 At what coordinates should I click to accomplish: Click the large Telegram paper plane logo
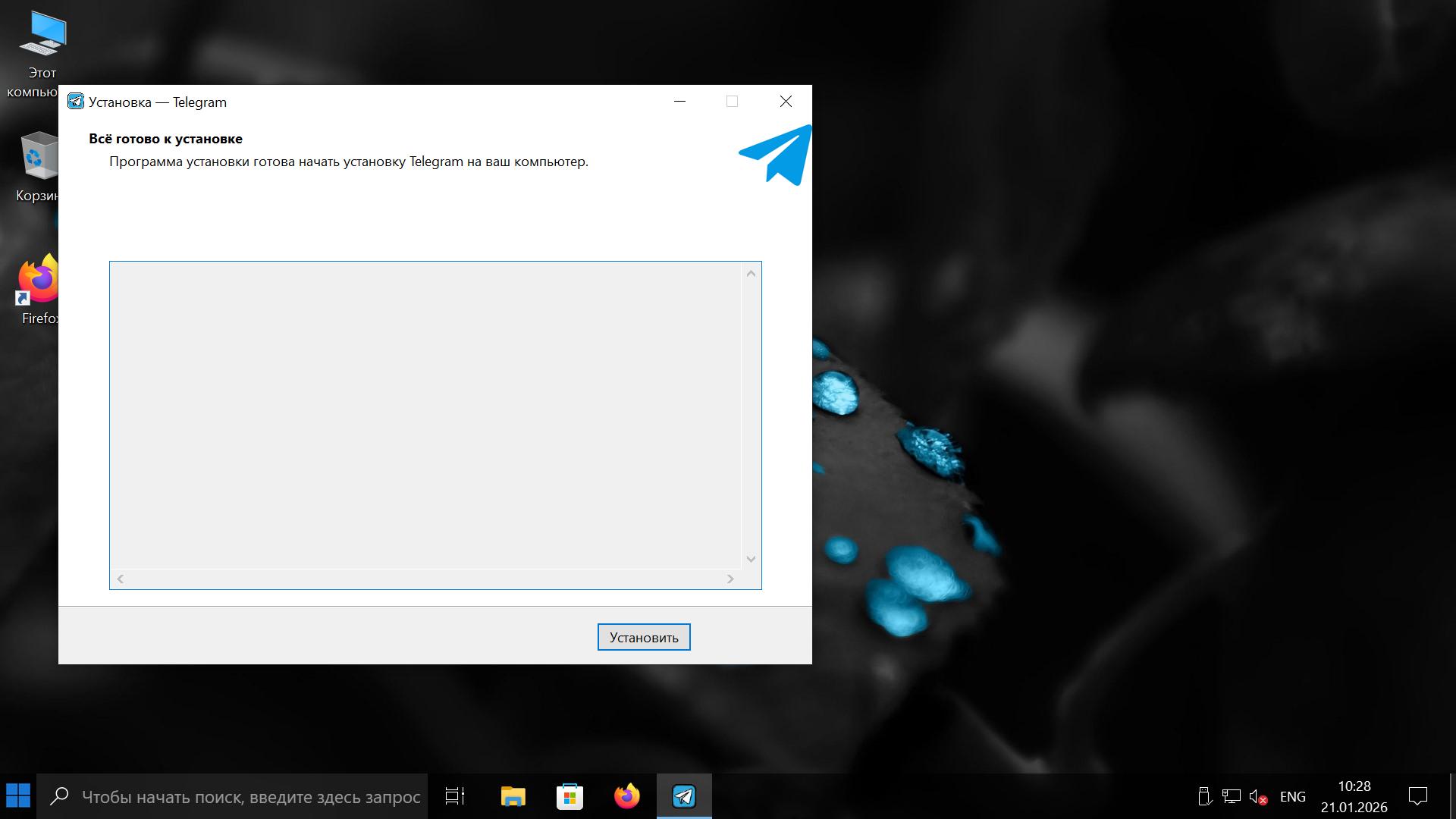(776, 155)
